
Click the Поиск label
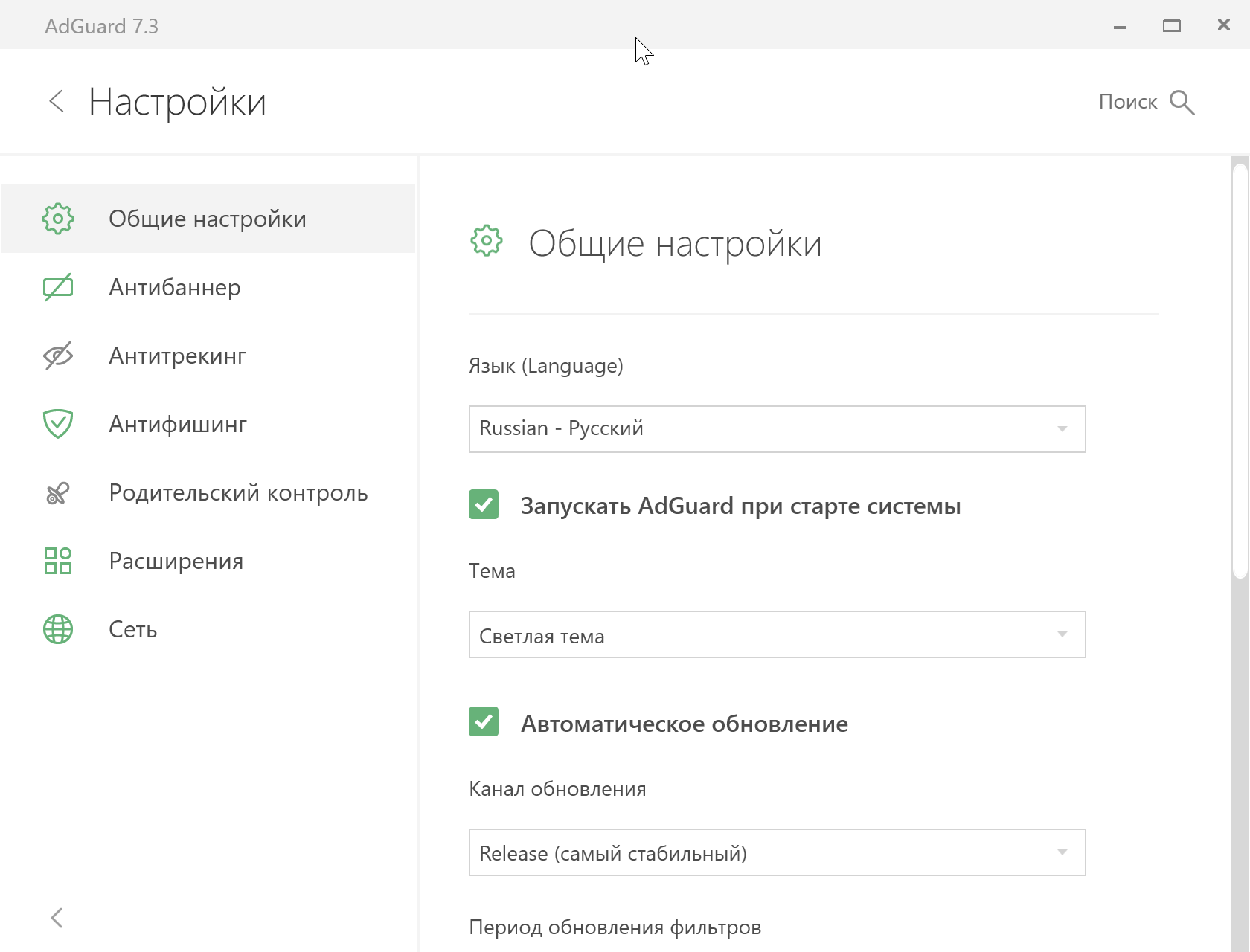pos(1128,101)
